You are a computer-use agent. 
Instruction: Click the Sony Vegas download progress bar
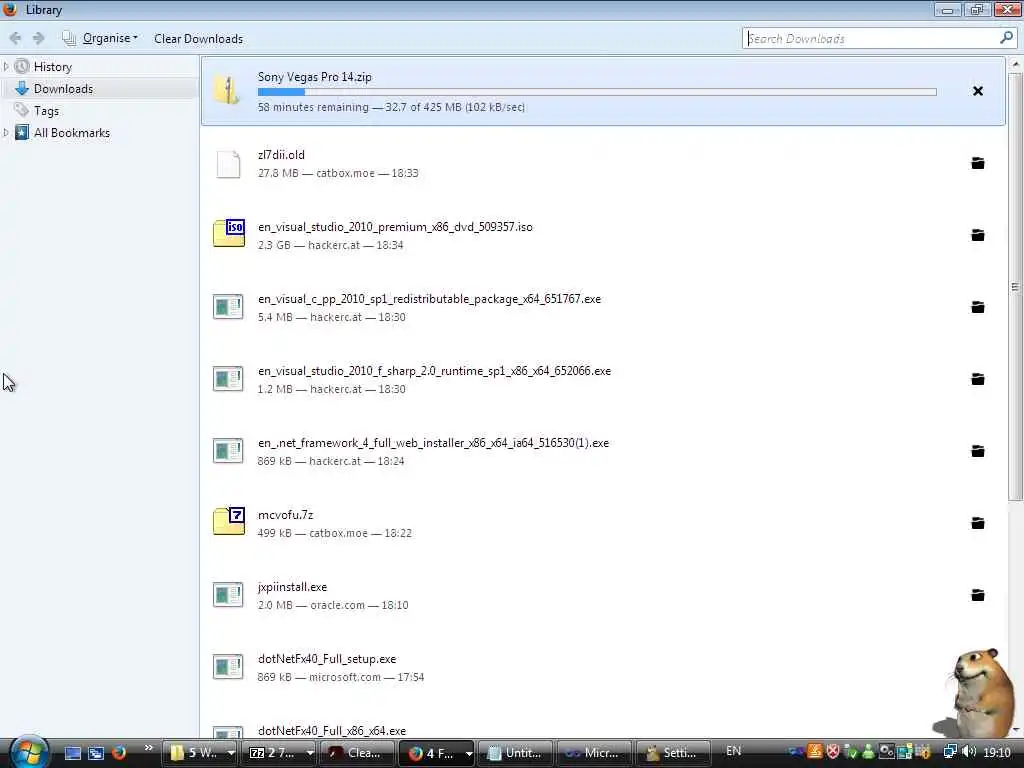coord(597,92)
